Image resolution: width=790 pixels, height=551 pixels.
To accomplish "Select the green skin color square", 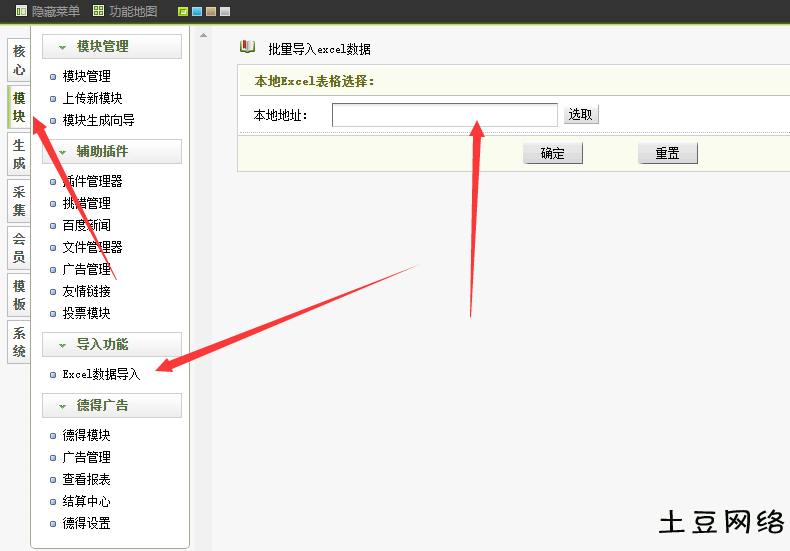I will [x=183, y=12].
